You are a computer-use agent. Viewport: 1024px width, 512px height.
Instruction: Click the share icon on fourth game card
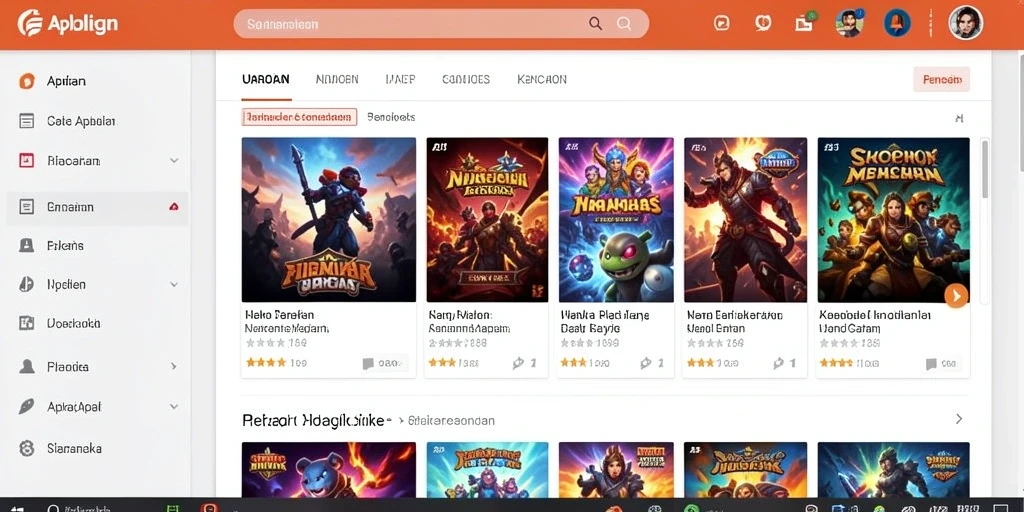pos(778,363)
